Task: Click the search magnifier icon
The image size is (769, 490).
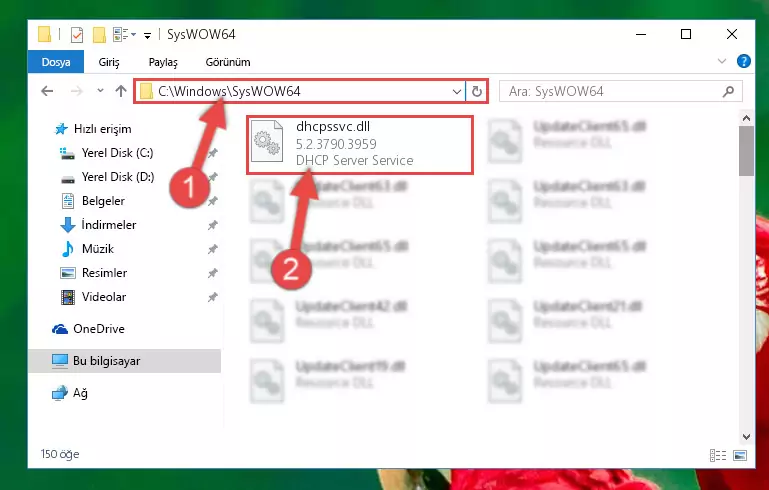Action: click(729, 91)
